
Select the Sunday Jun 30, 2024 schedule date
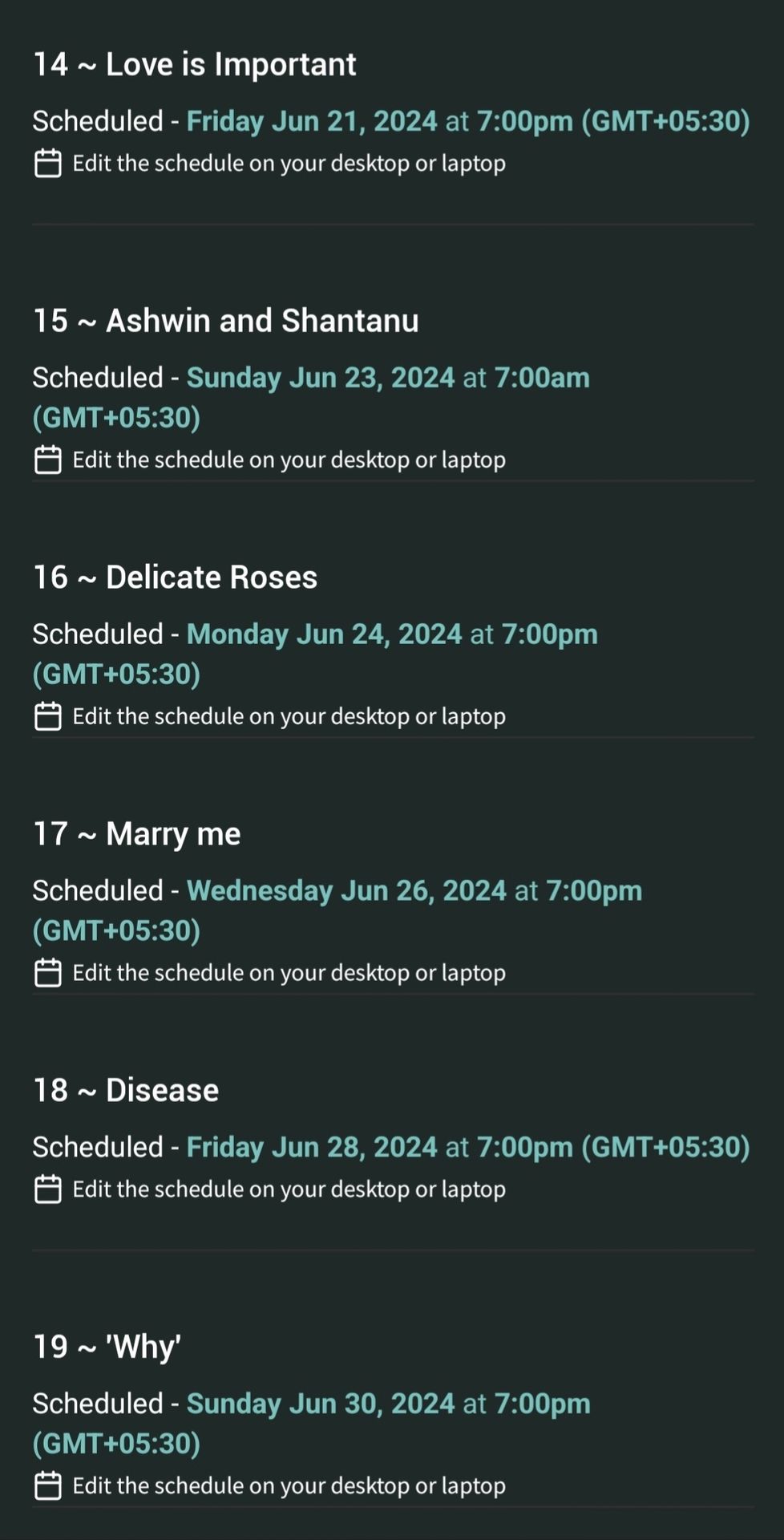[x=321, y=1404]
